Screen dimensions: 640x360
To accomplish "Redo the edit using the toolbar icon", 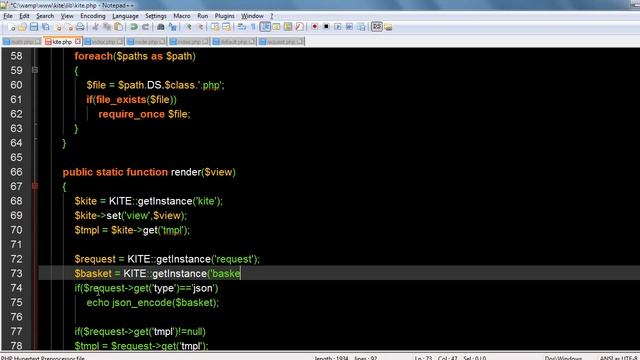I will click(x=145, y=27).
